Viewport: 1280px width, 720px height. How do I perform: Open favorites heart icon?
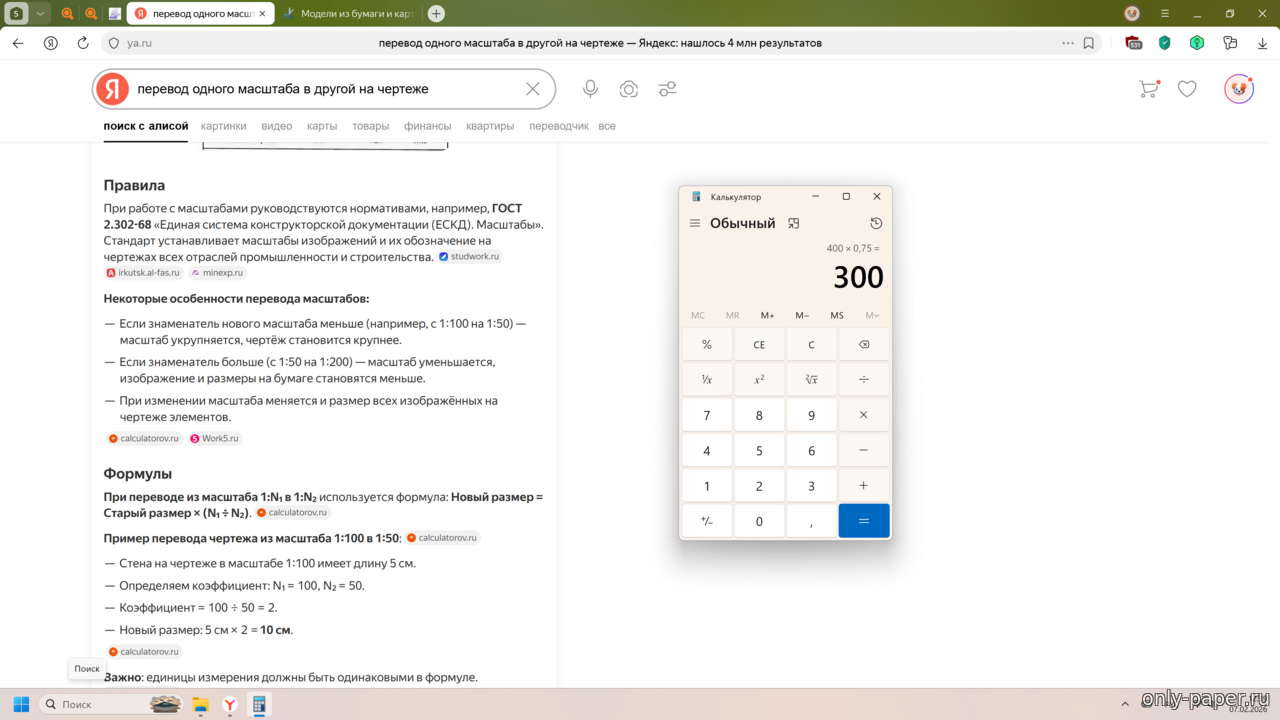point(1187,89)
